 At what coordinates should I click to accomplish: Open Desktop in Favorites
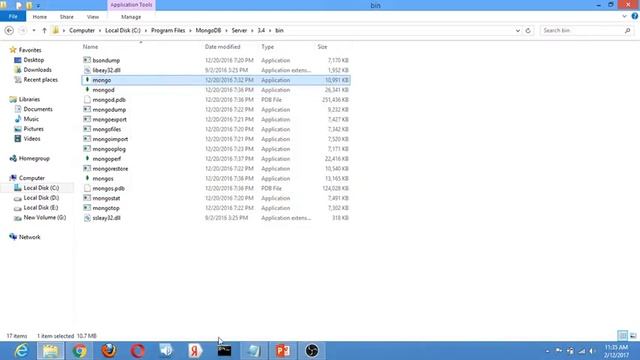33,60
